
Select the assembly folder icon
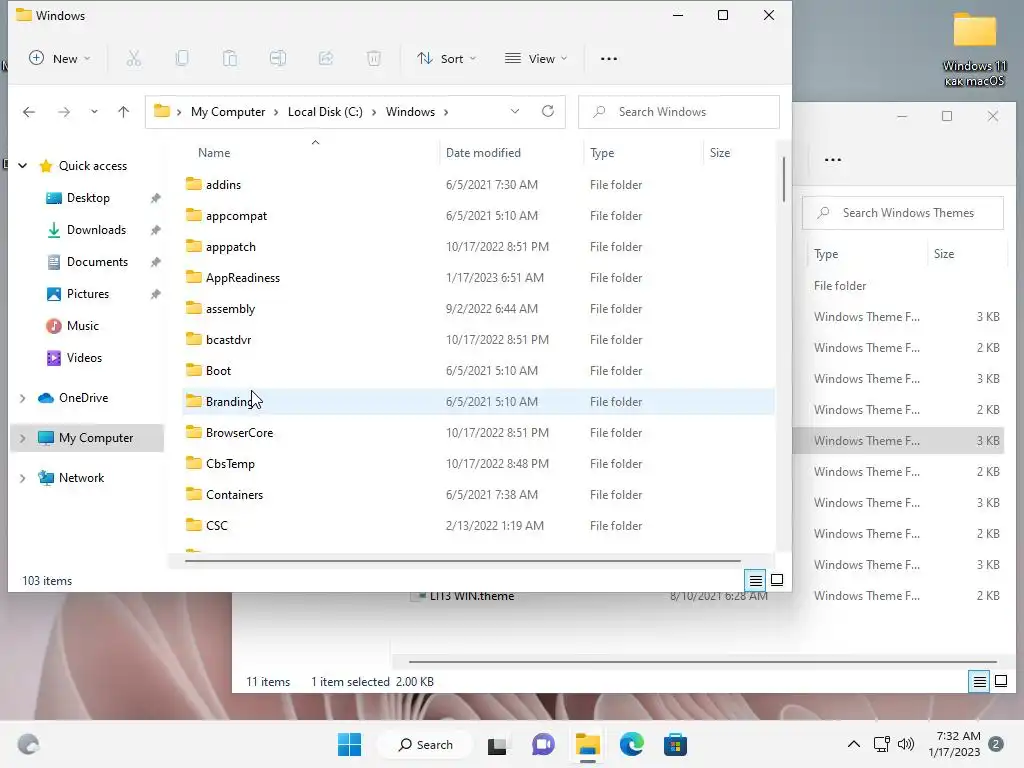[193, 308]
